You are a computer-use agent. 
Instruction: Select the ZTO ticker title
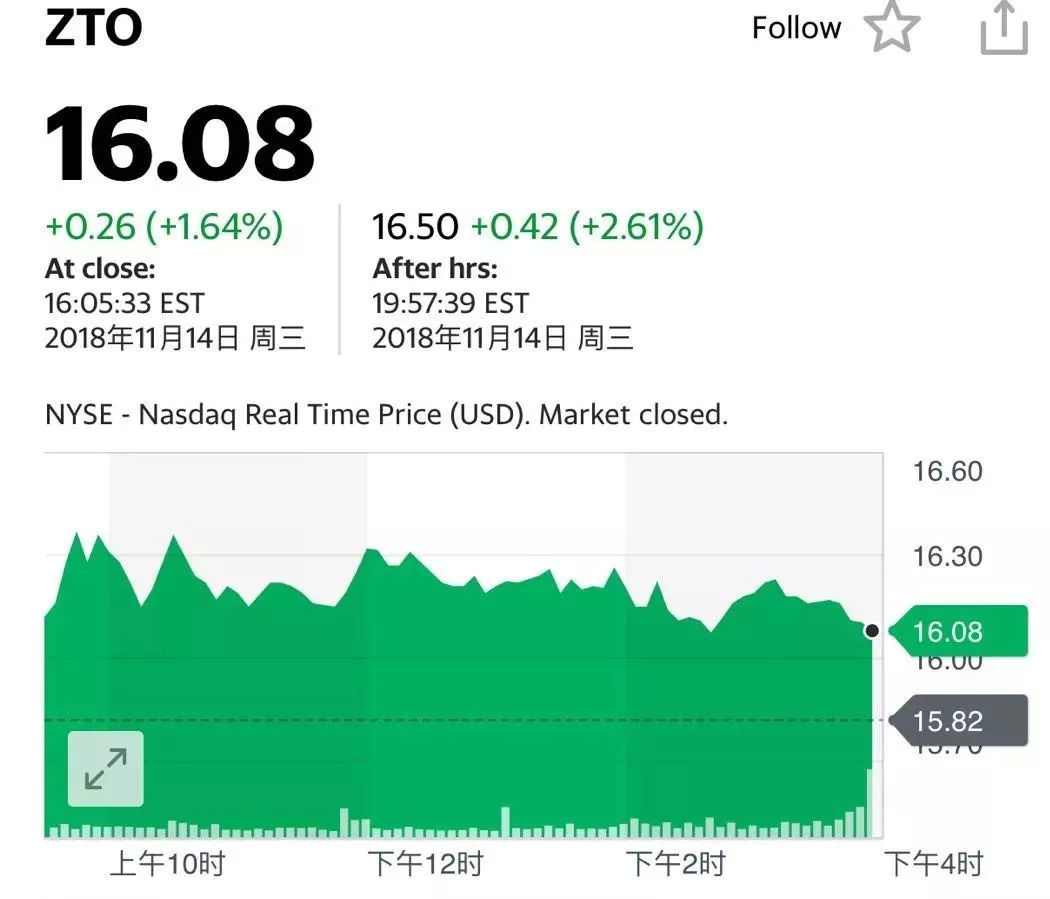pos(93,28)
